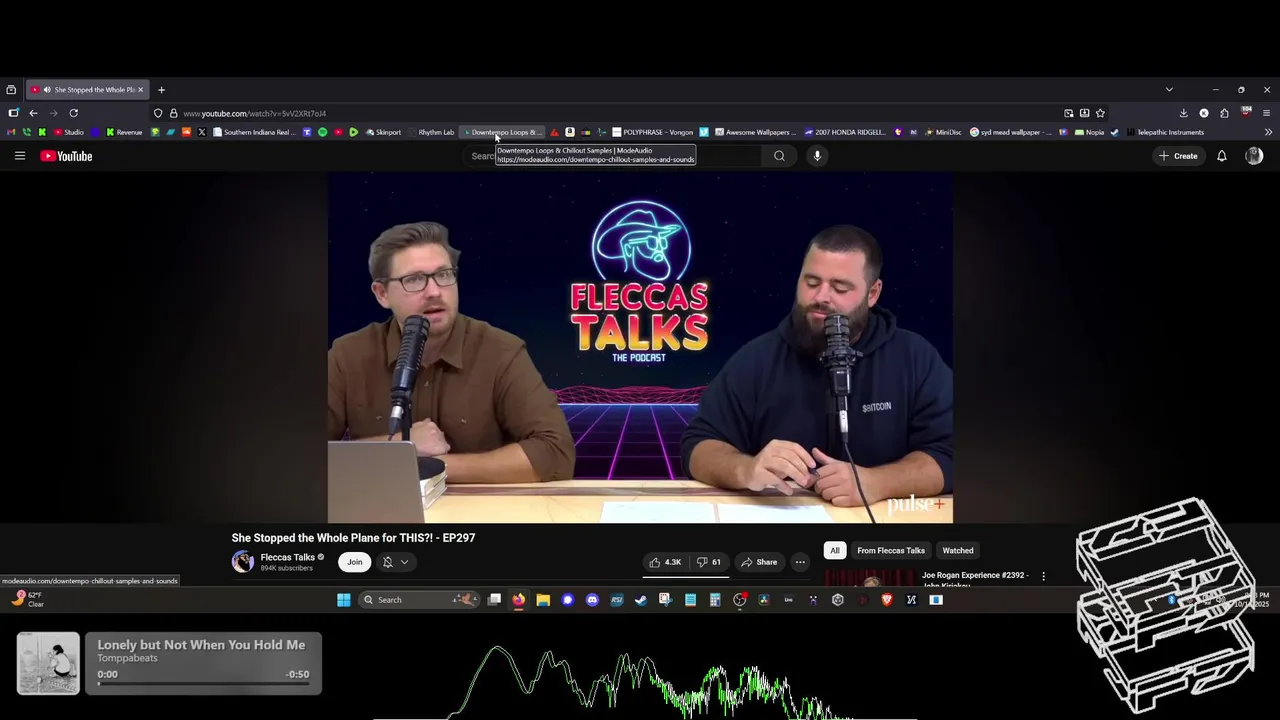The image size is (1280, 720).
Task: Open Downtempo Loops bookmark
Action: [x=502, y=132]
